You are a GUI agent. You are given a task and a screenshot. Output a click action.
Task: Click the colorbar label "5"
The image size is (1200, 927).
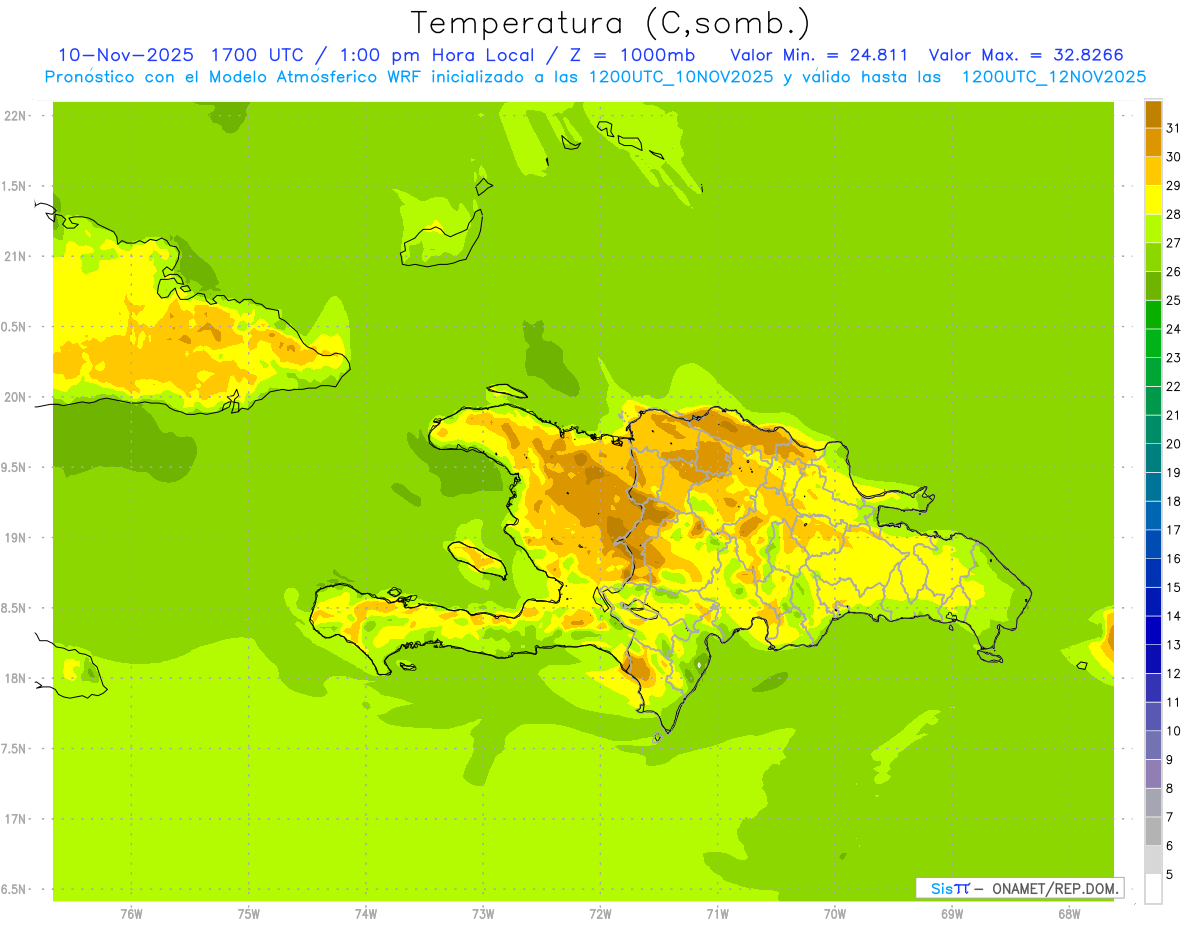point(1169,875)
